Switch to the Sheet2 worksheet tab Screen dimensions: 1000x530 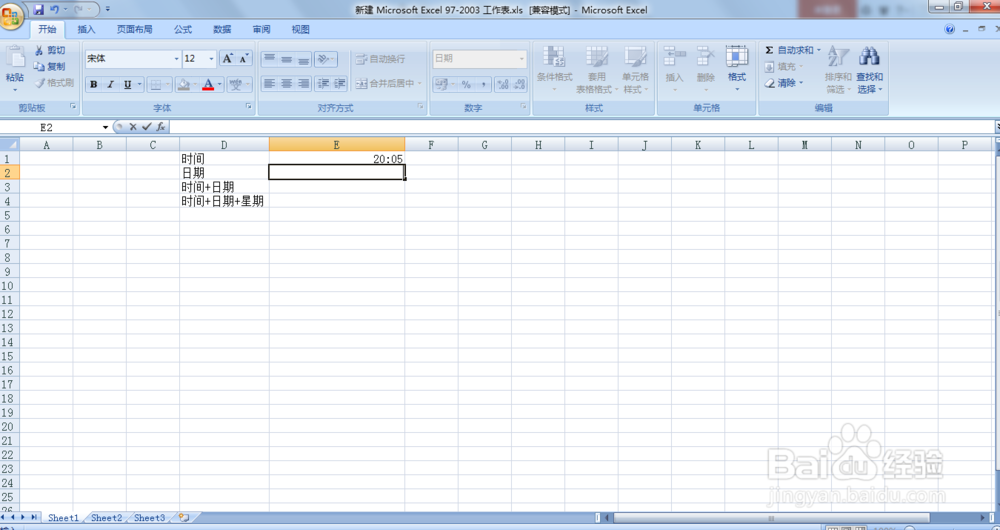coord(106,518)
